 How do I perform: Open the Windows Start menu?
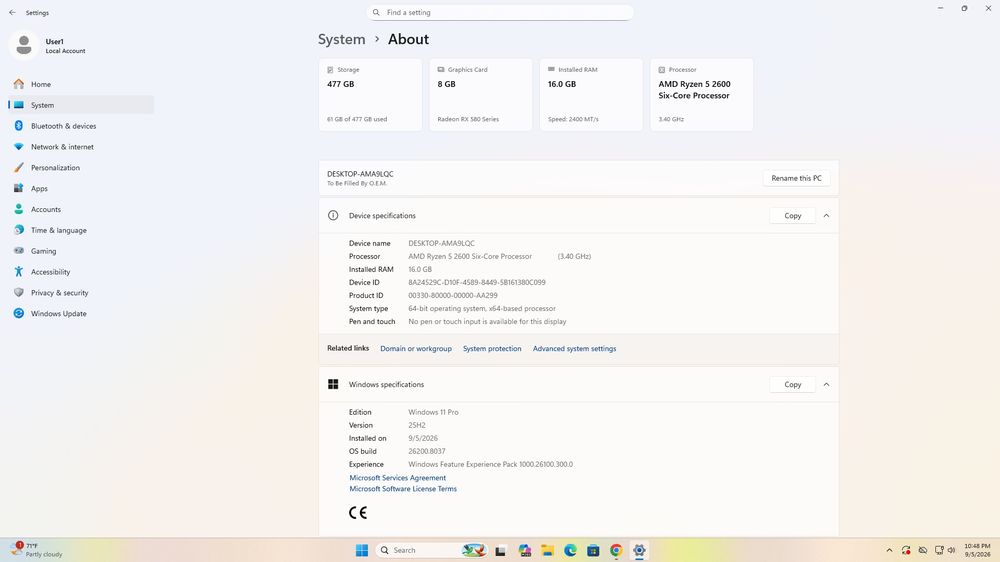point(362,550)
